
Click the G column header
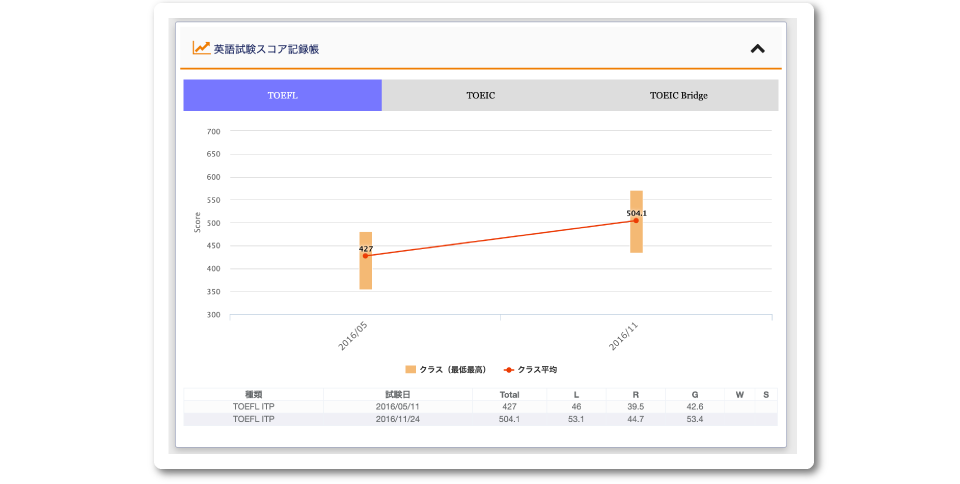pyautogui.click(x=695, y=395)
